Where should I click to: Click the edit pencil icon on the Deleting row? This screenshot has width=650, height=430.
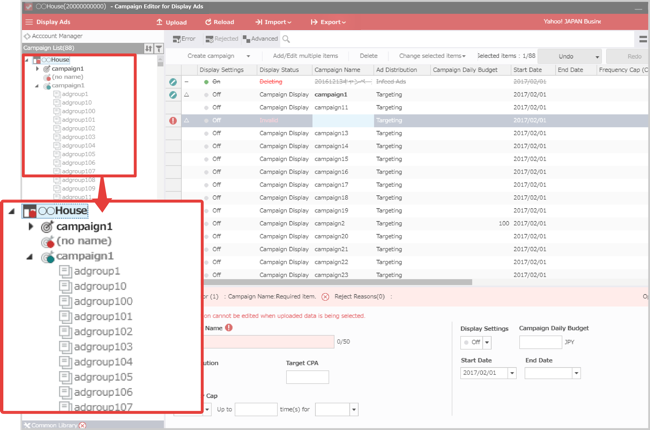click(173, 82)
